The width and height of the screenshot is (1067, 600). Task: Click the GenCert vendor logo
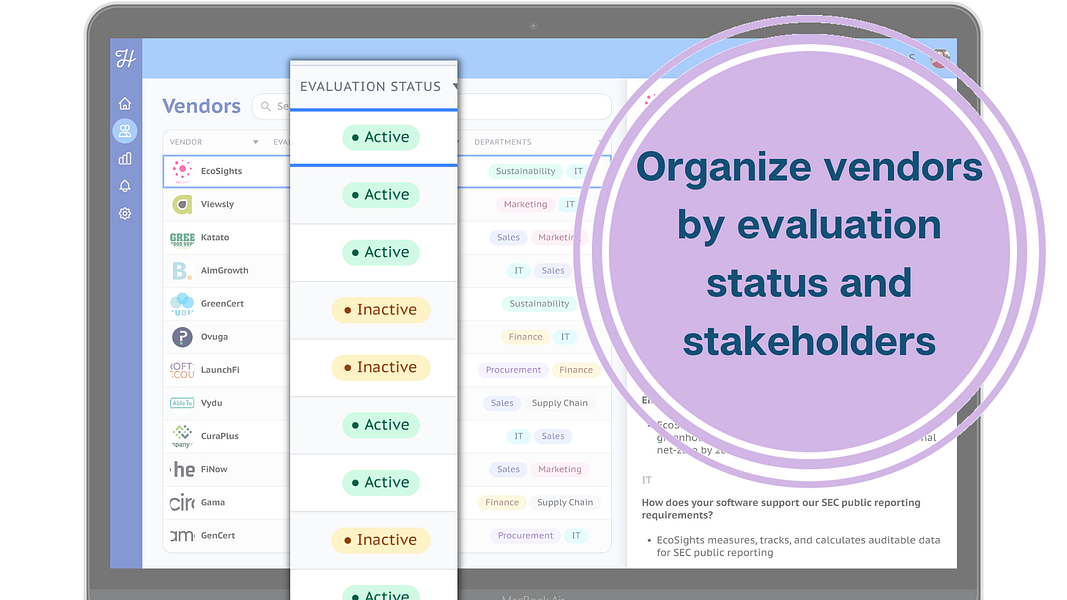pos(182,535)
